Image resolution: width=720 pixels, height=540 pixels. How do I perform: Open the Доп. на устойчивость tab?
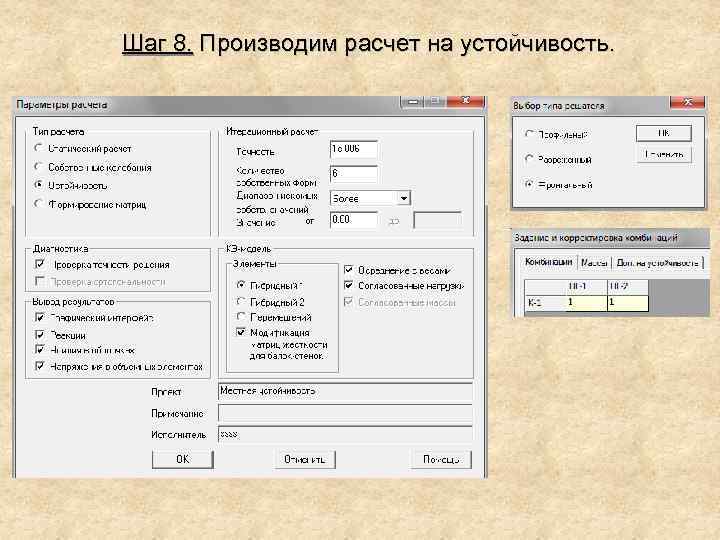point(657,263)
